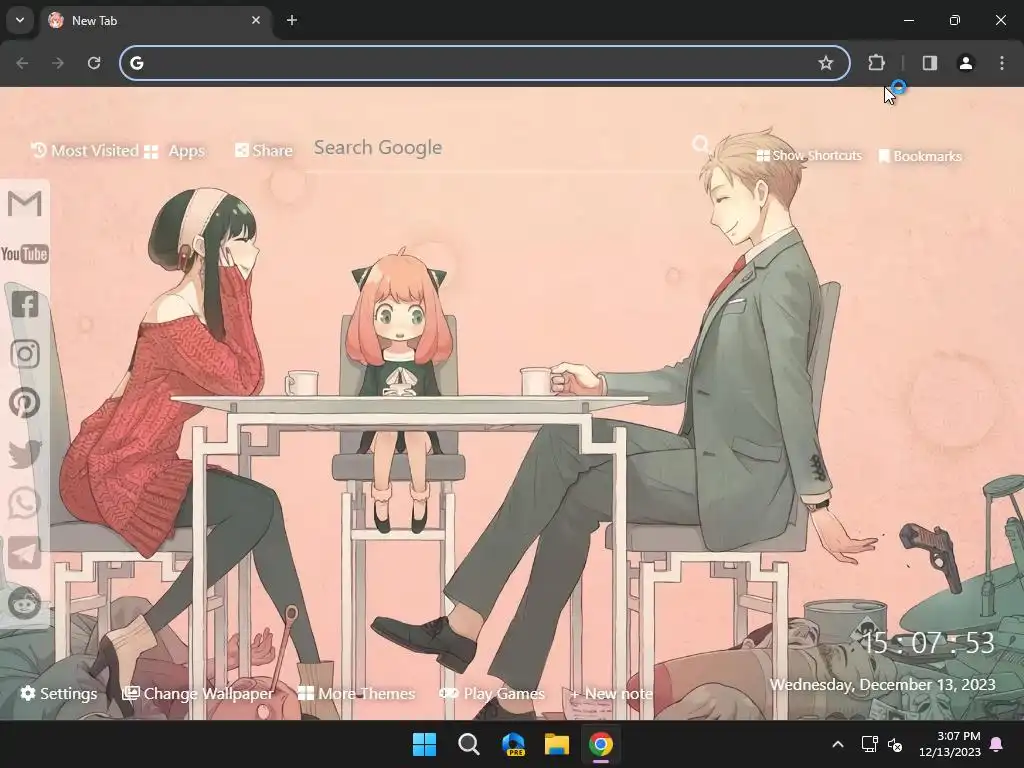1024x768 pixels.
Task: Open Windows taskbar Search
Action: click(468, 744)
